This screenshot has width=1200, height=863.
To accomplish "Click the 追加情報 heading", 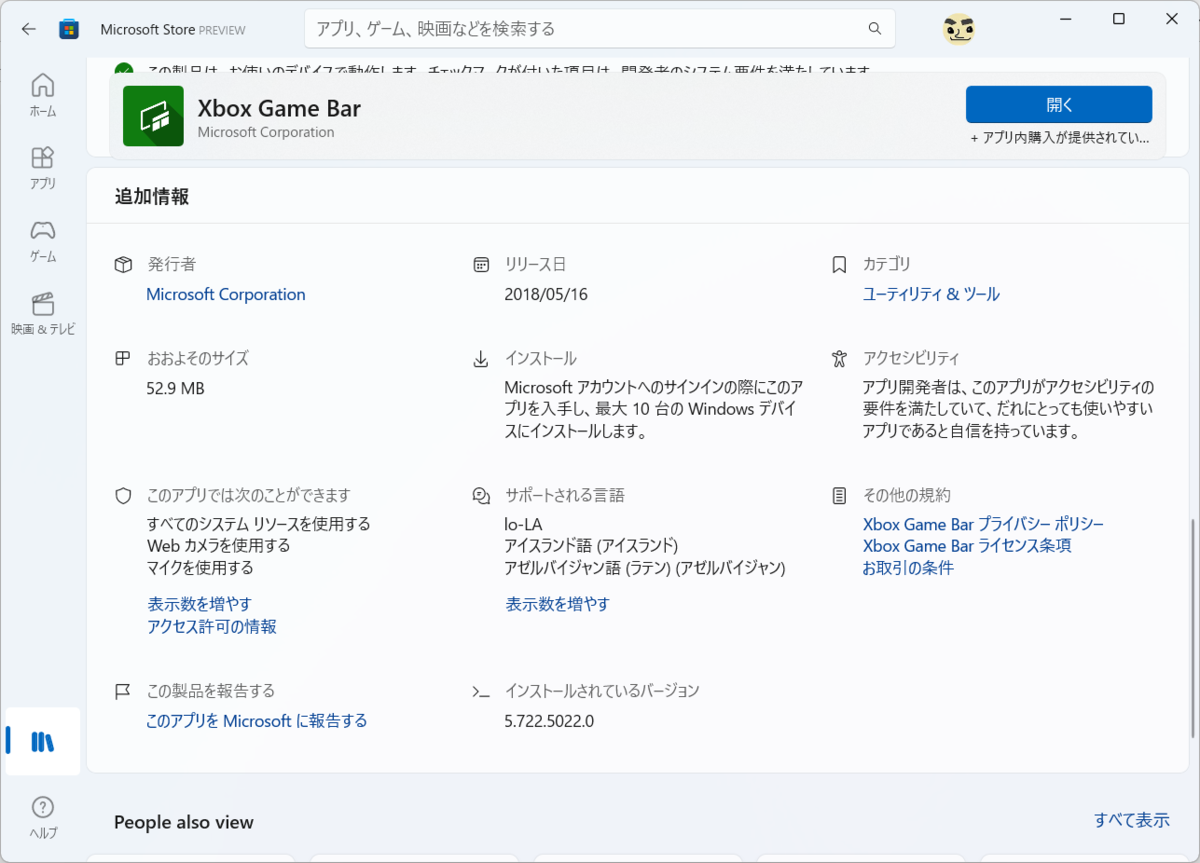I will click(x=151, y=197).
